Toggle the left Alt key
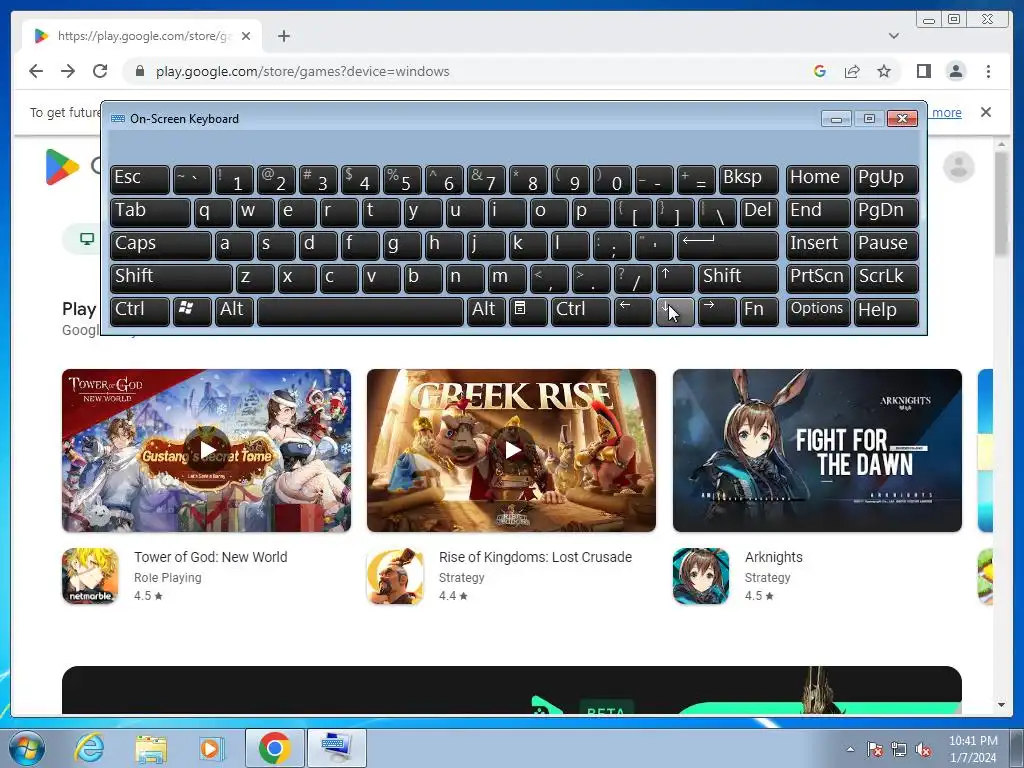1024x768 pixels. (234, 311)
